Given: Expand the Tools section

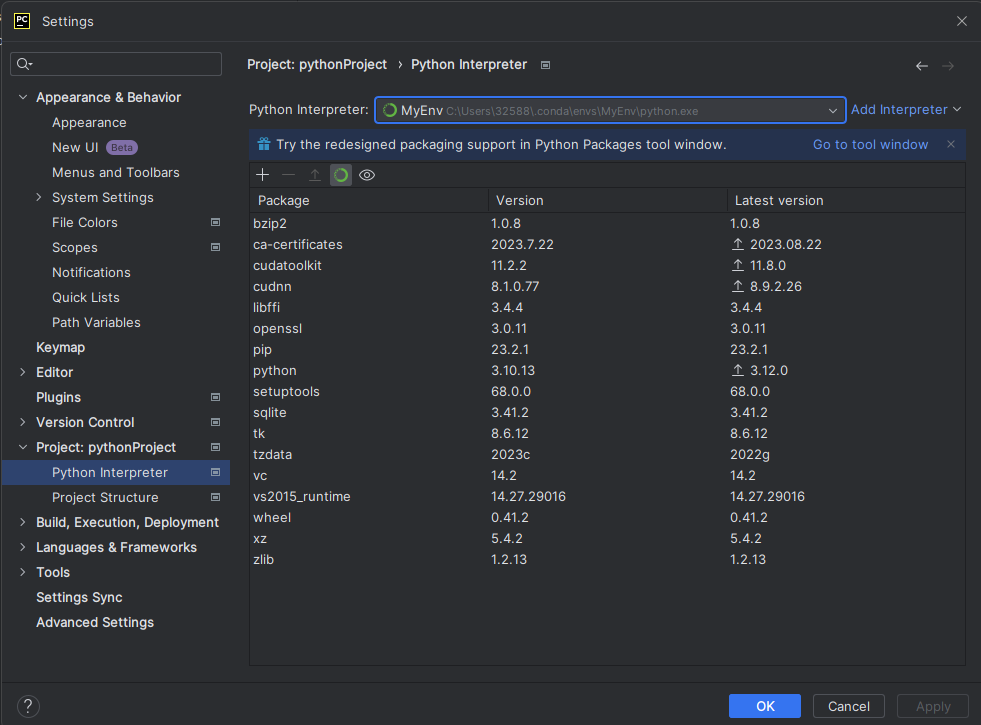Looking at the screenshot, I should click(x=23, y=572).
